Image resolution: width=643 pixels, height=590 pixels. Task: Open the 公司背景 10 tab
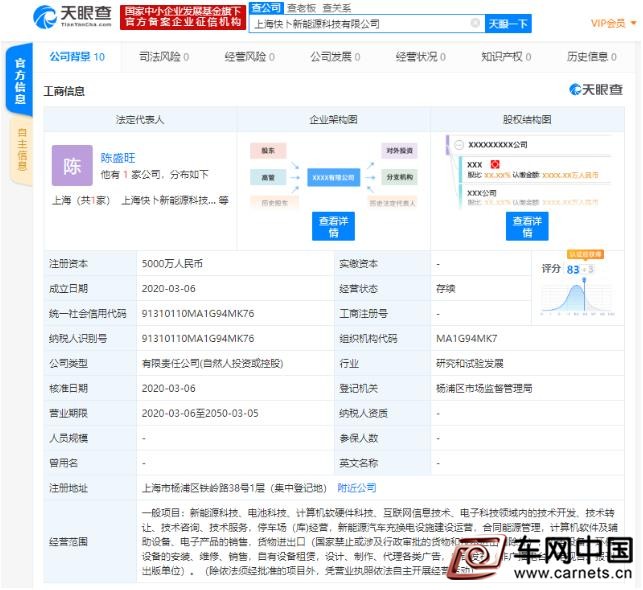pos(77,57)
